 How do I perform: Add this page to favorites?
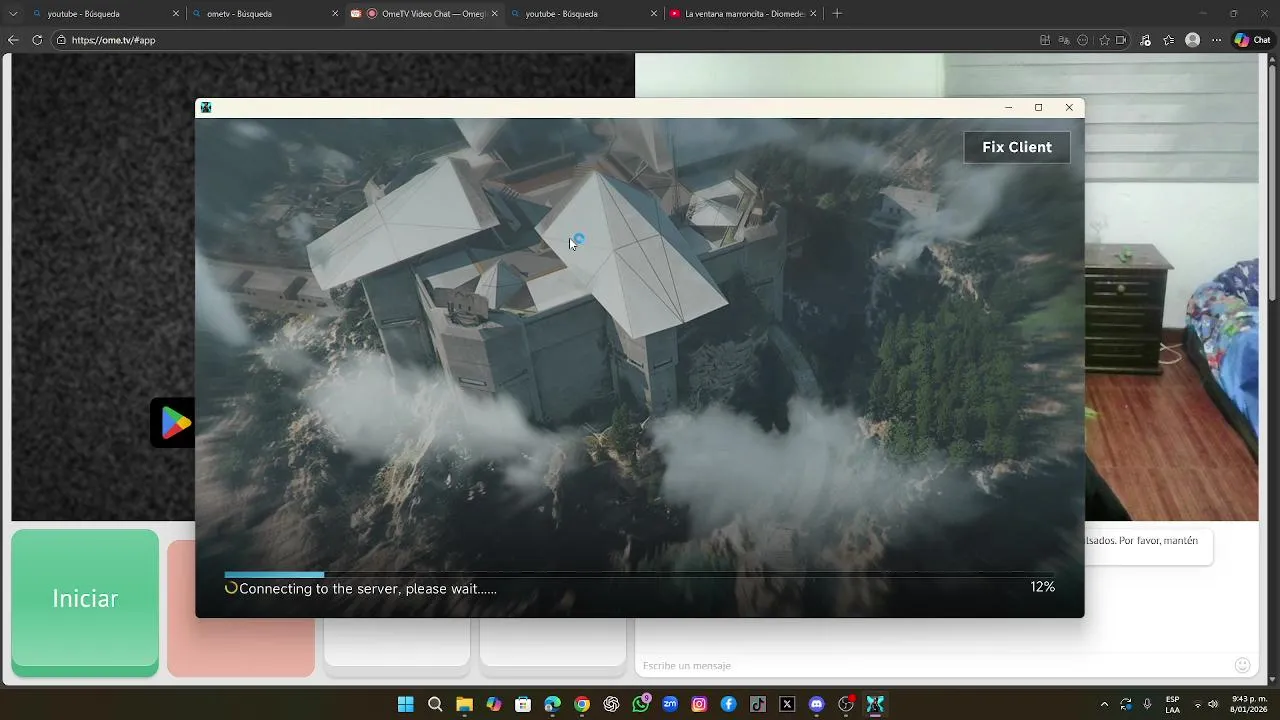point(1104,40)
